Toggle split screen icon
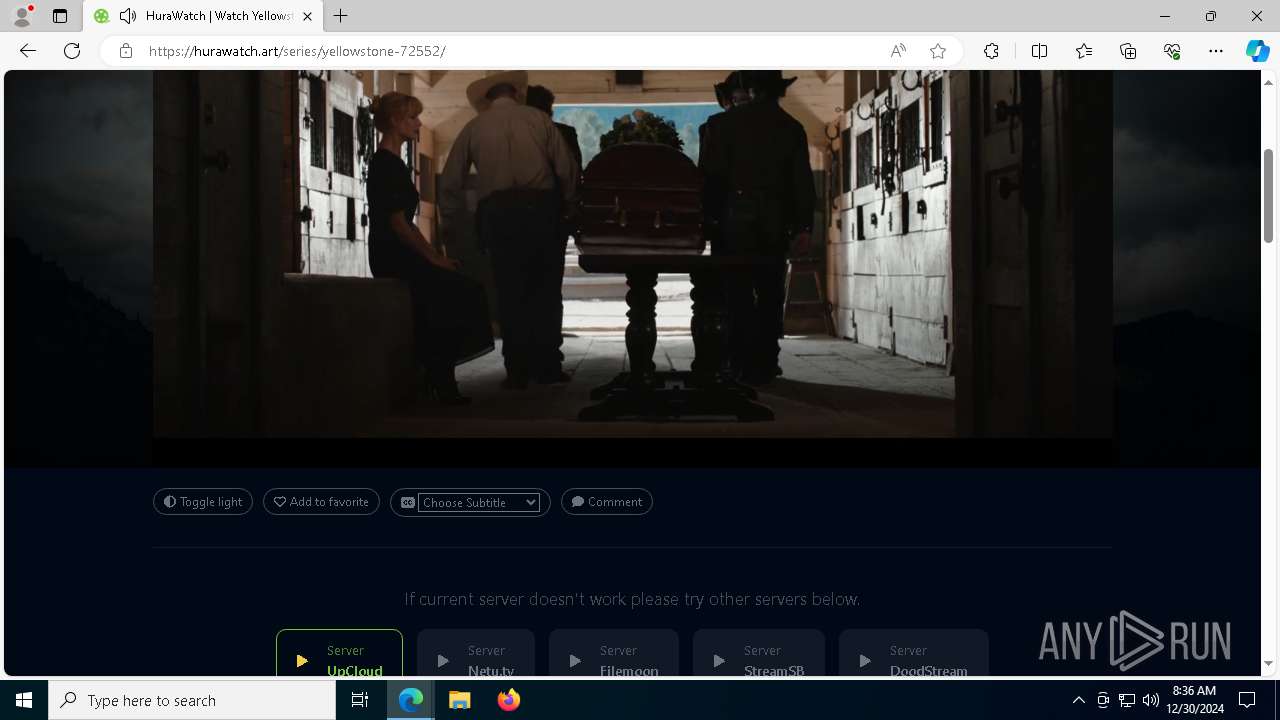Image resolution: width=1280 pixels, height=720 pixels. [x=1039, y=51]
